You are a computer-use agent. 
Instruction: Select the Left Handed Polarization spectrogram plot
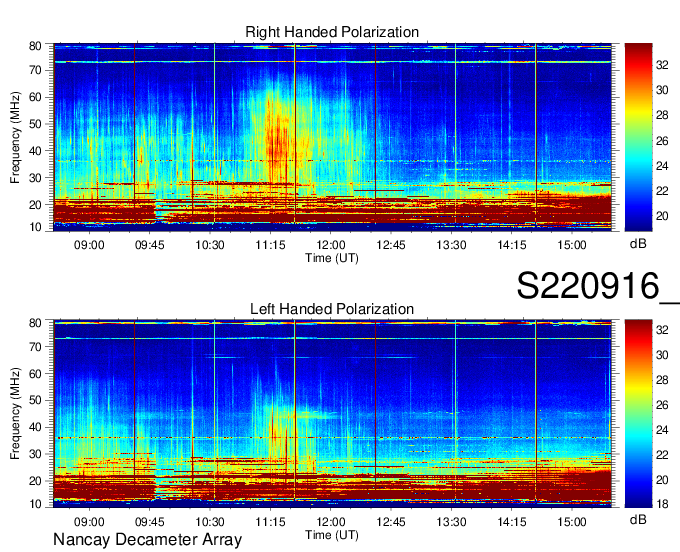[332, 414]
